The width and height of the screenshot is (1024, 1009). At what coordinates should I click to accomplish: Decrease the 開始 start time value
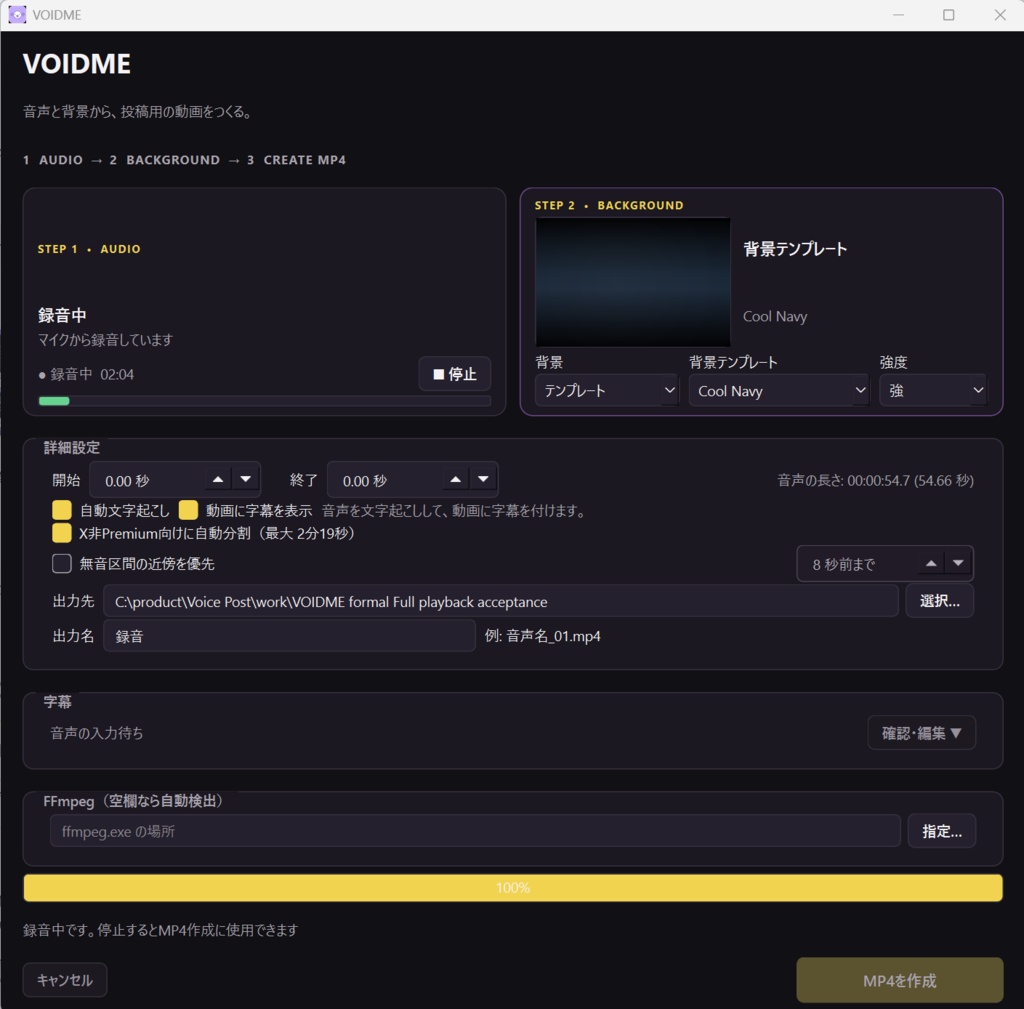click(246, 479)
